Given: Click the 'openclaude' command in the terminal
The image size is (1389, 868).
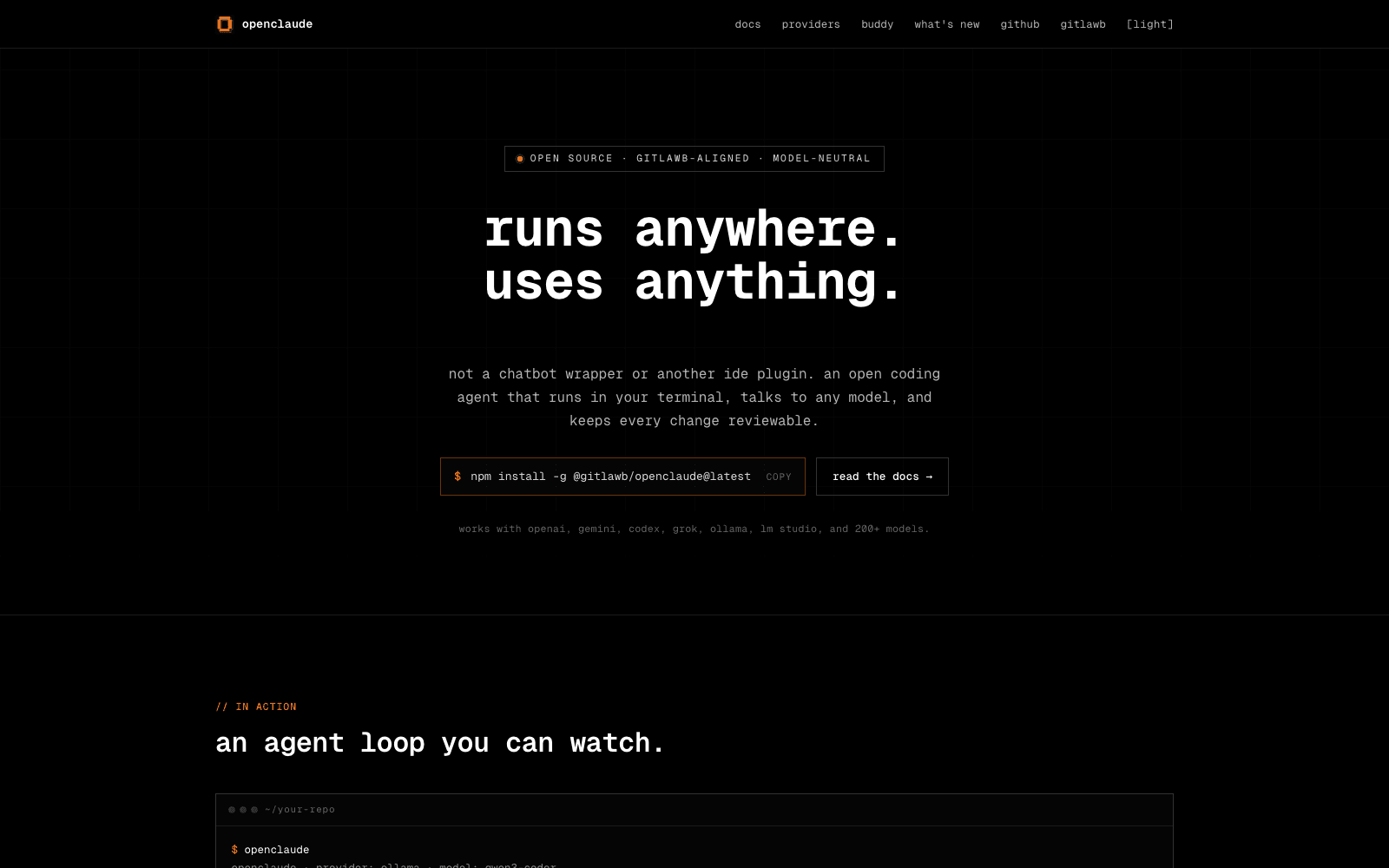Looking at the screenshot, I should click(x=277, y=850).
